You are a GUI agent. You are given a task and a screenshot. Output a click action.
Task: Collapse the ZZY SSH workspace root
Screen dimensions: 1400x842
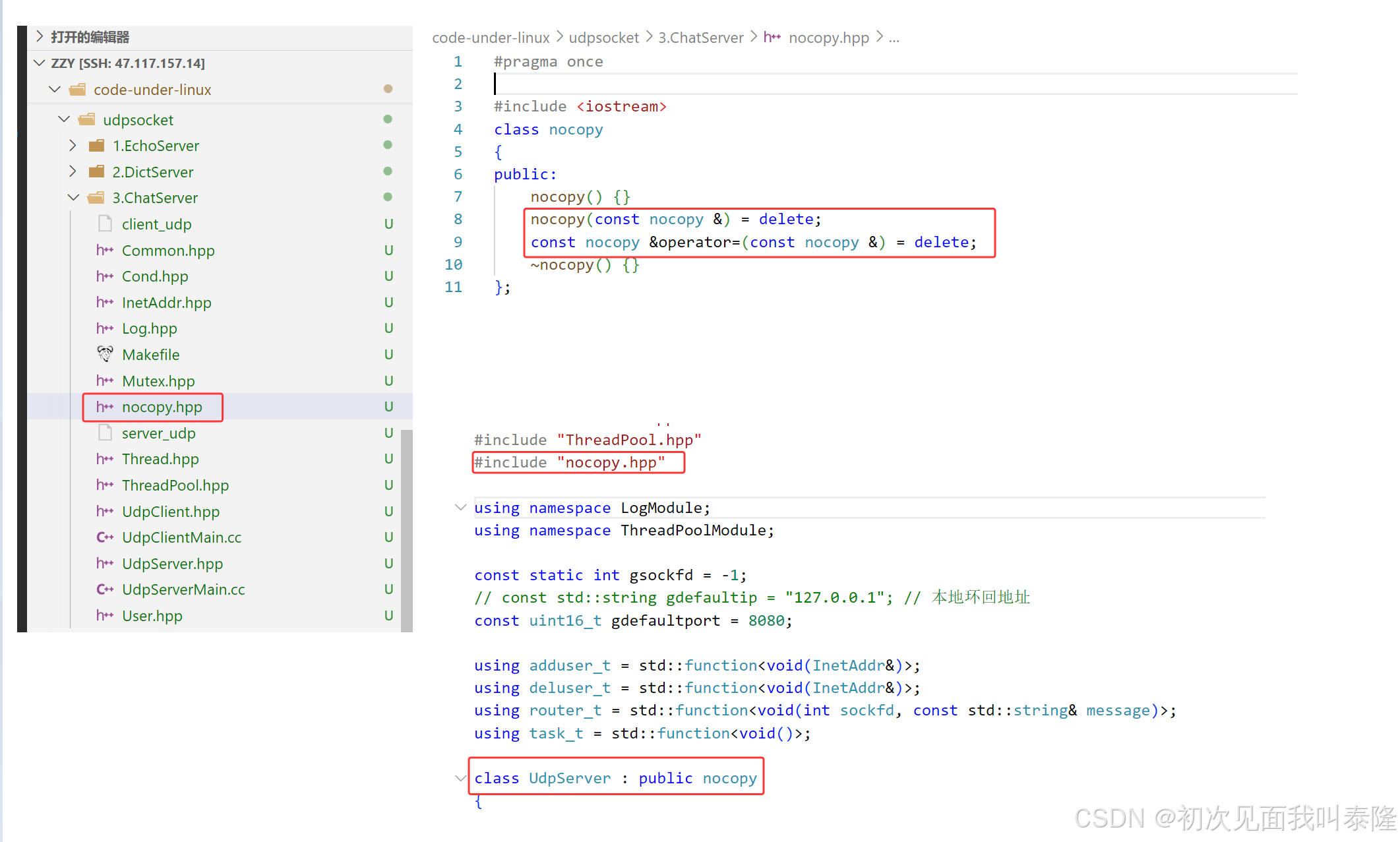point(40,63)
